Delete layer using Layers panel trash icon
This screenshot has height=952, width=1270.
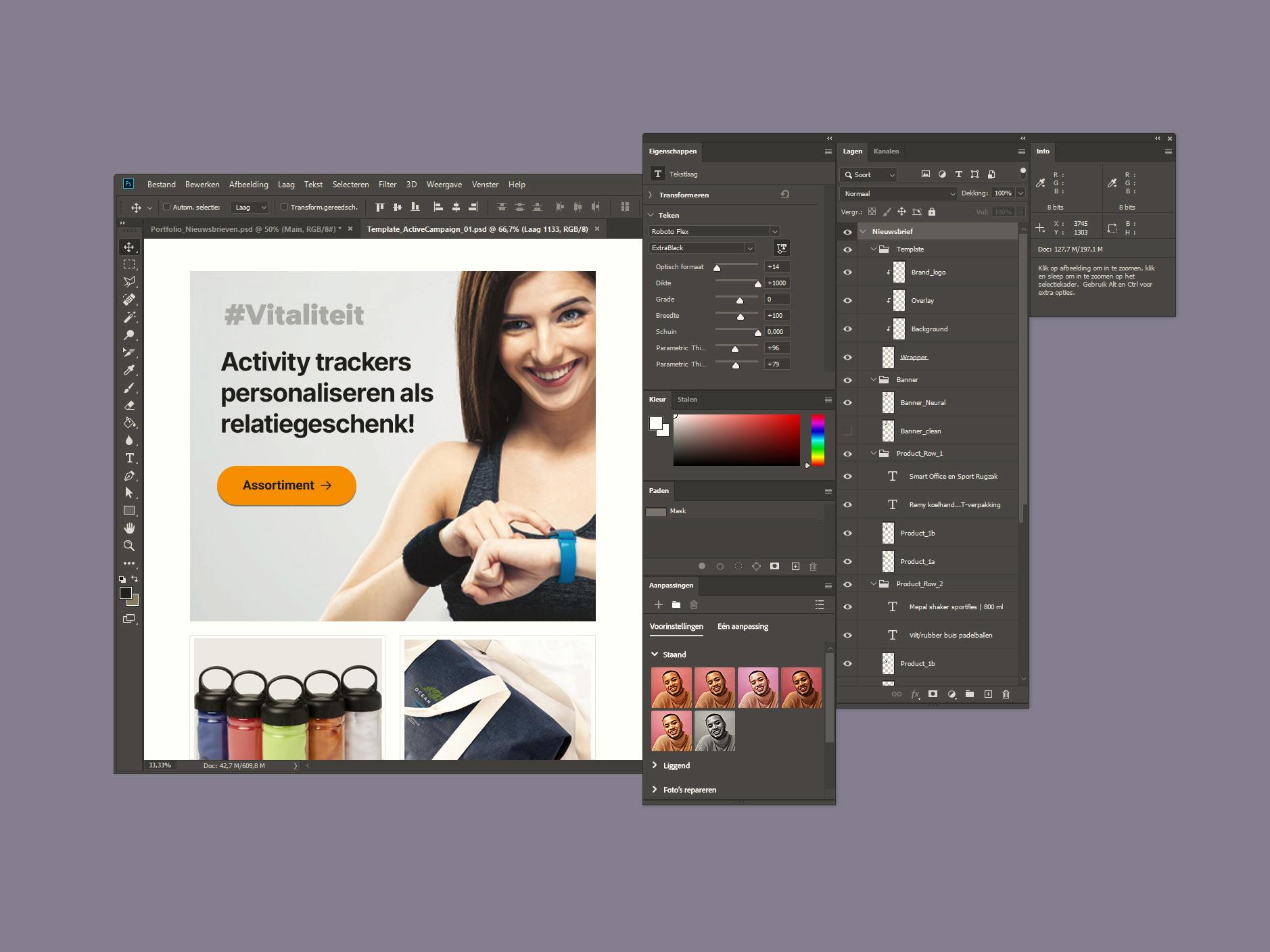coord(1006,694)
